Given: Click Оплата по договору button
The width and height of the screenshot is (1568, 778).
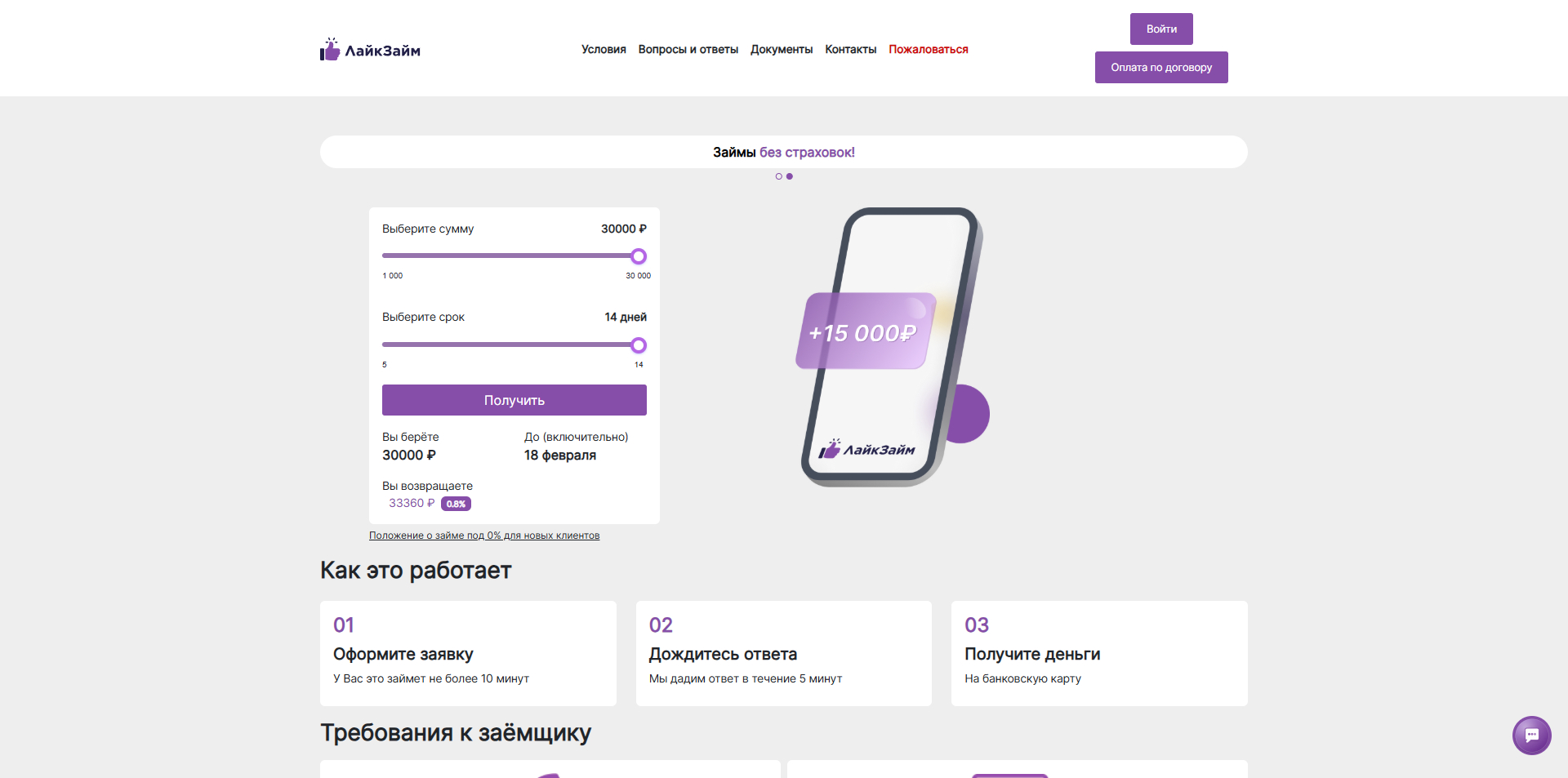Looking at the screenshot, I should point(1160,67).
